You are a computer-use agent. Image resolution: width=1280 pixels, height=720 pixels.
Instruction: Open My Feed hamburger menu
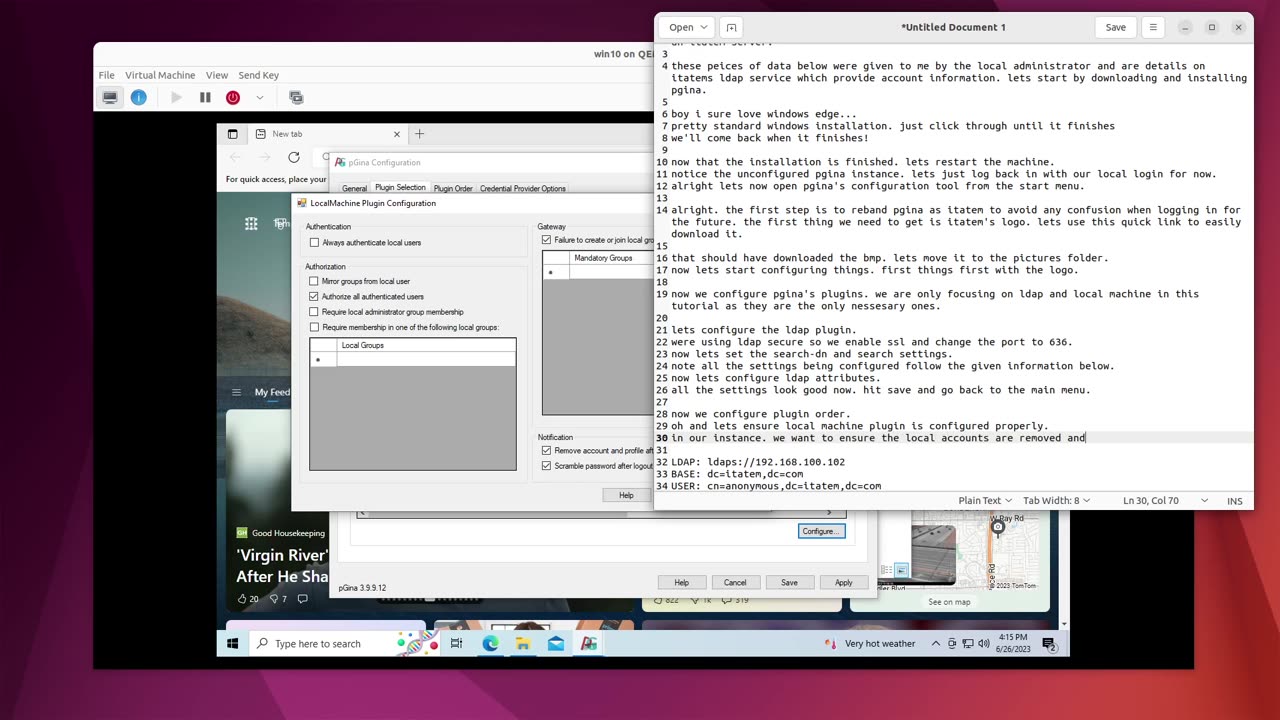click(x=237, y=392)
